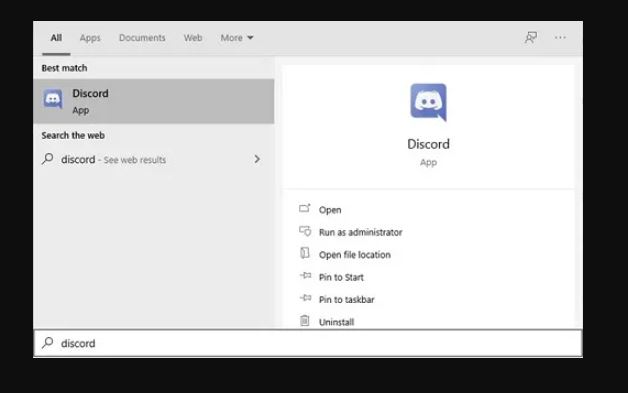Expand web results chevron arrow
This screenshot has width=628, height=393.
coord(257,159)
